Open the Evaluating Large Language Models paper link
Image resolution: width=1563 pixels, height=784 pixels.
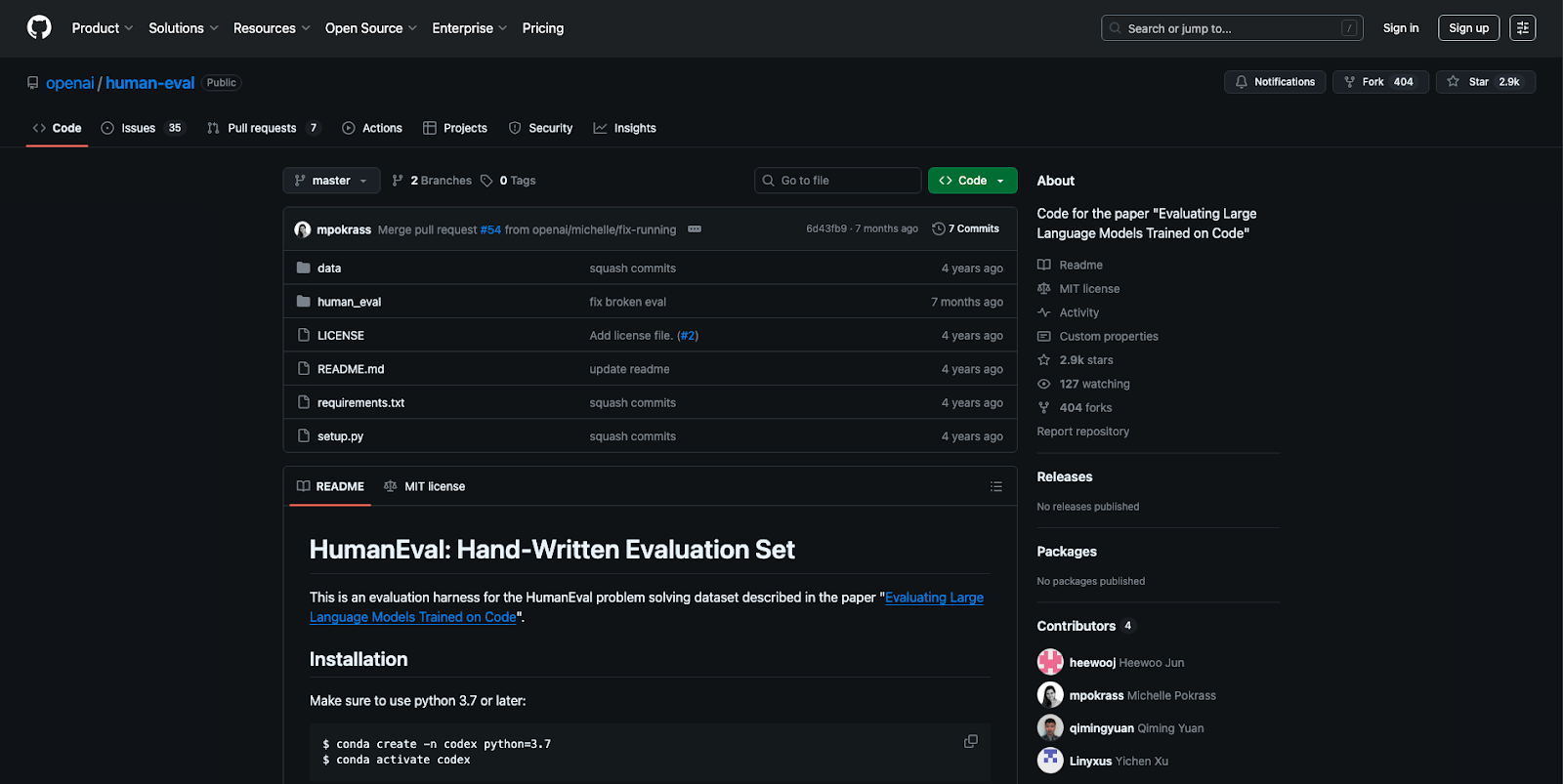(x=647, y=607)
